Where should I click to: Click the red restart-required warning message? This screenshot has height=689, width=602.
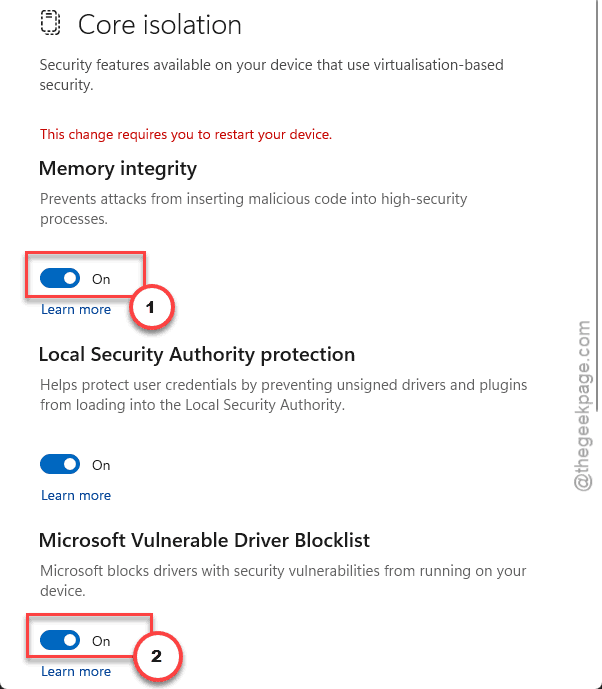pos(186,134)
